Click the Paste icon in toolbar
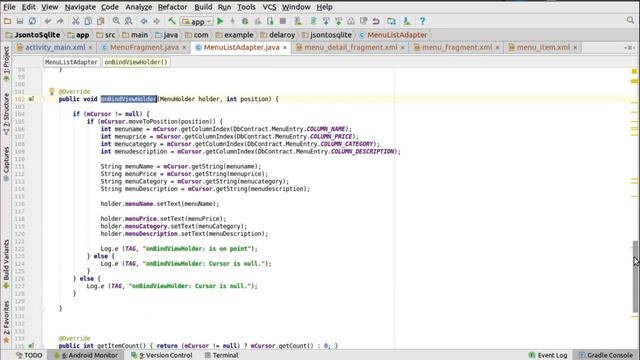 tap(100, 21)
